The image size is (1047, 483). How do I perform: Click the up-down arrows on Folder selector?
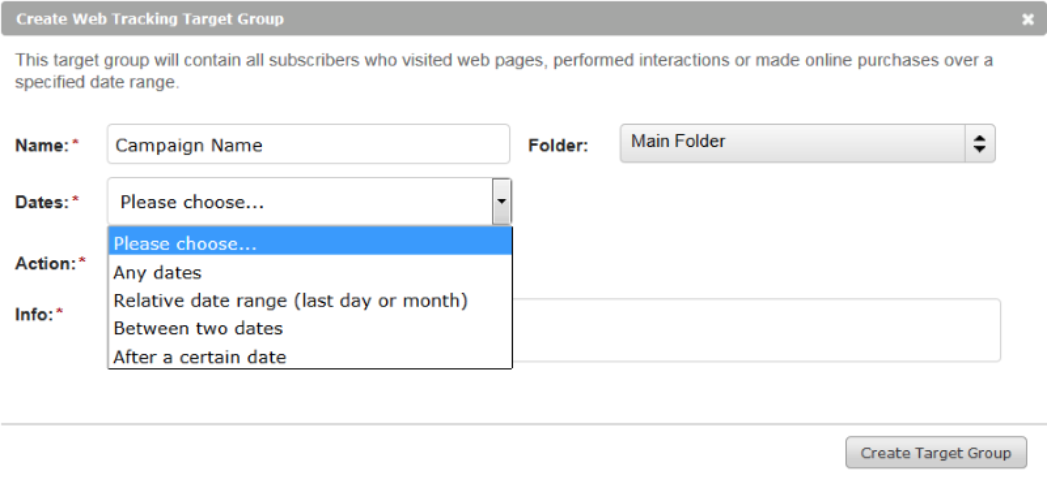(980, 143)
